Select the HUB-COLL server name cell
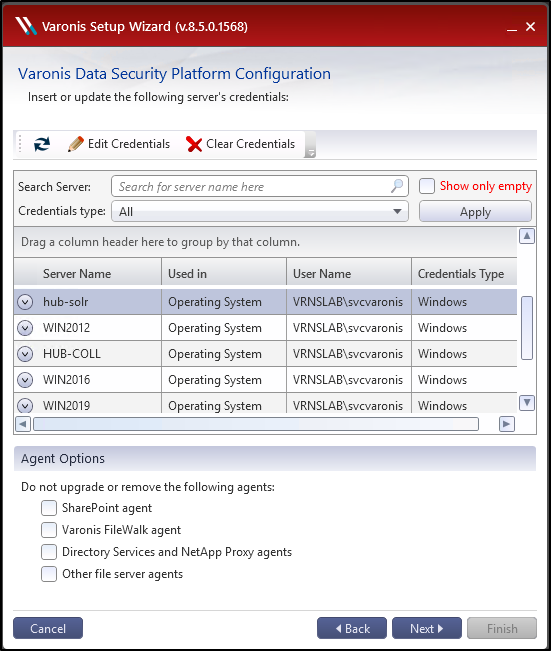Viewport: 551px width, 651px height. pyautogui.click(x=100, y=354)
